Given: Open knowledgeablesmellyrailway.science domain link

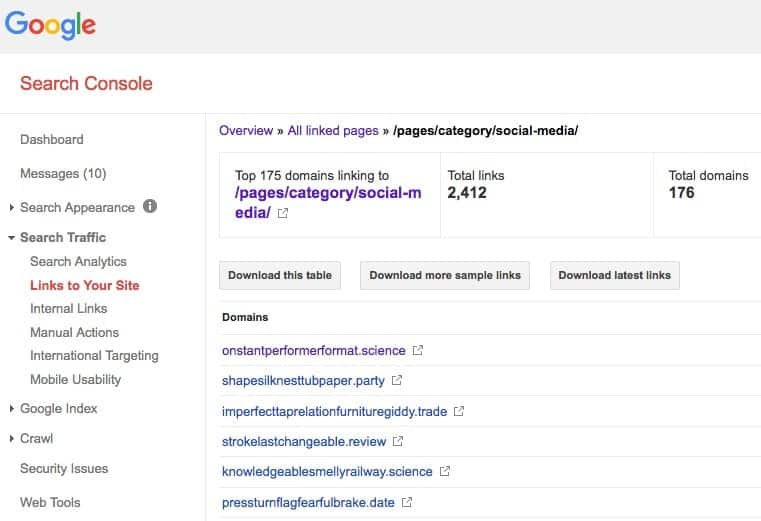Looking at the screenshot, I should coord(327,471).
